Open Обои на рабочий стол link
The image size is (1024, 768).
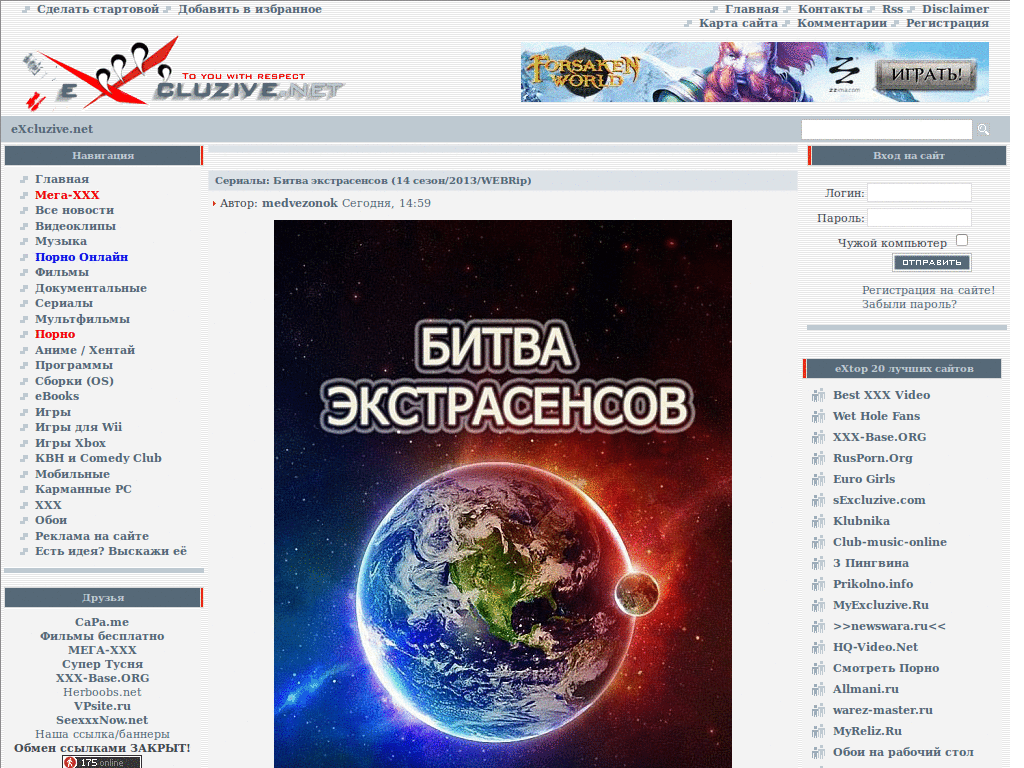(x=903, y=752)
